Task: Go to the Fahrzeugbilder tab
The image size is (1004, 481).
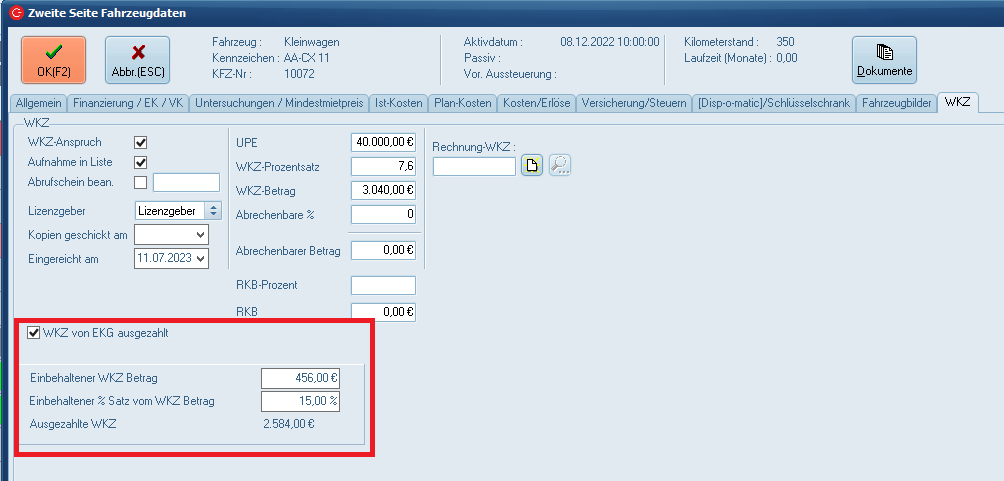Action: [x=897, y=103]
